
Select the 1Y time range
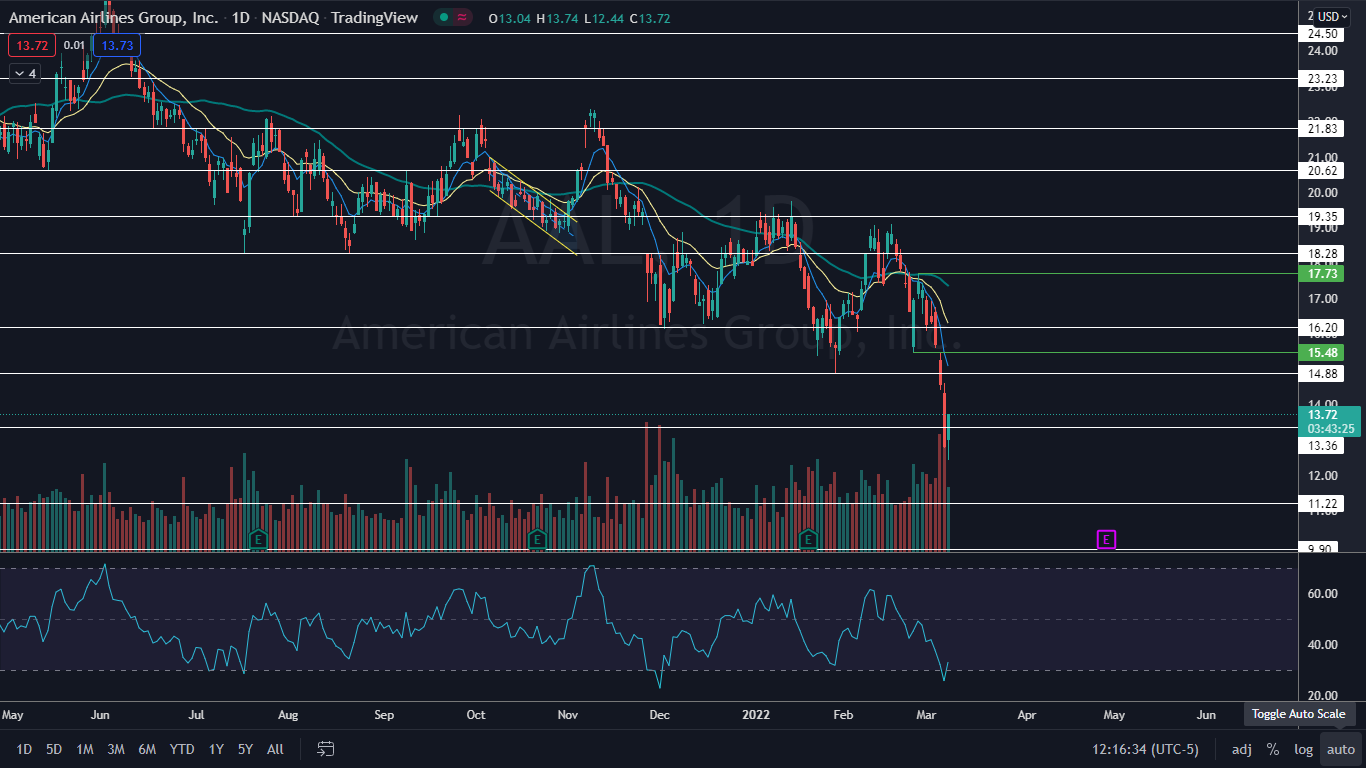click(216, 749)
